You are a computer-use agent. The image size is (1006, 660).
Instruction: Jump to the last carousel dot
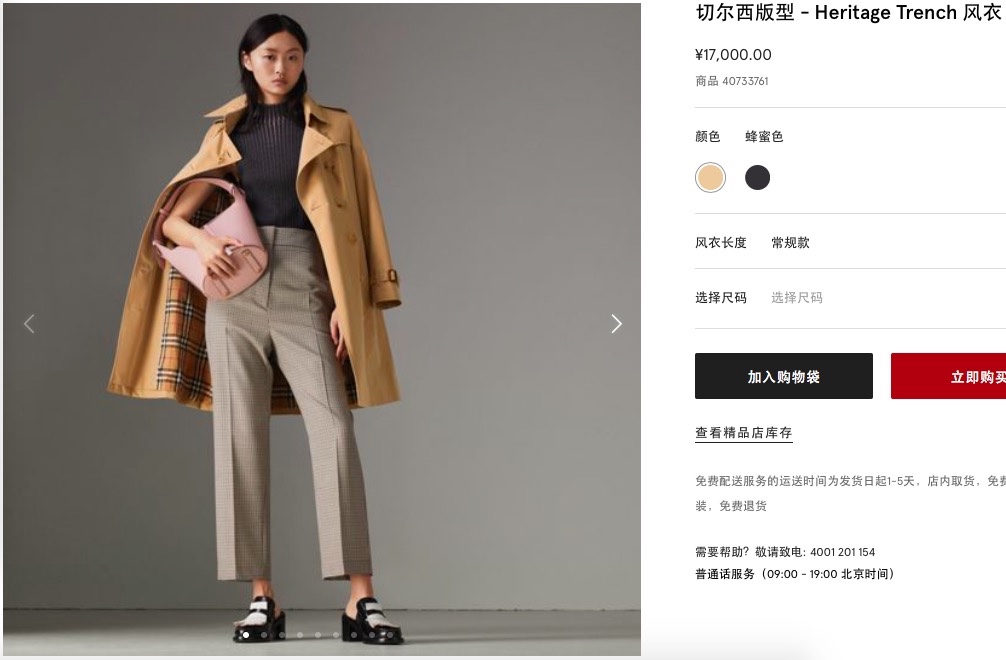click(x=390, y=635)
